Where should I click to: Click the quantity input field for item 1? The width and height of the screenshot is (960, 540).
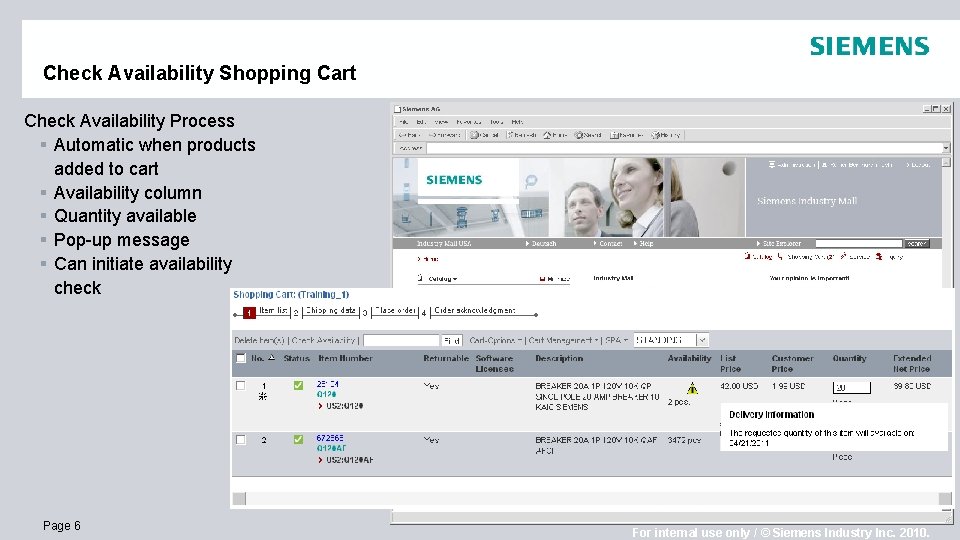tap(852, 388)
